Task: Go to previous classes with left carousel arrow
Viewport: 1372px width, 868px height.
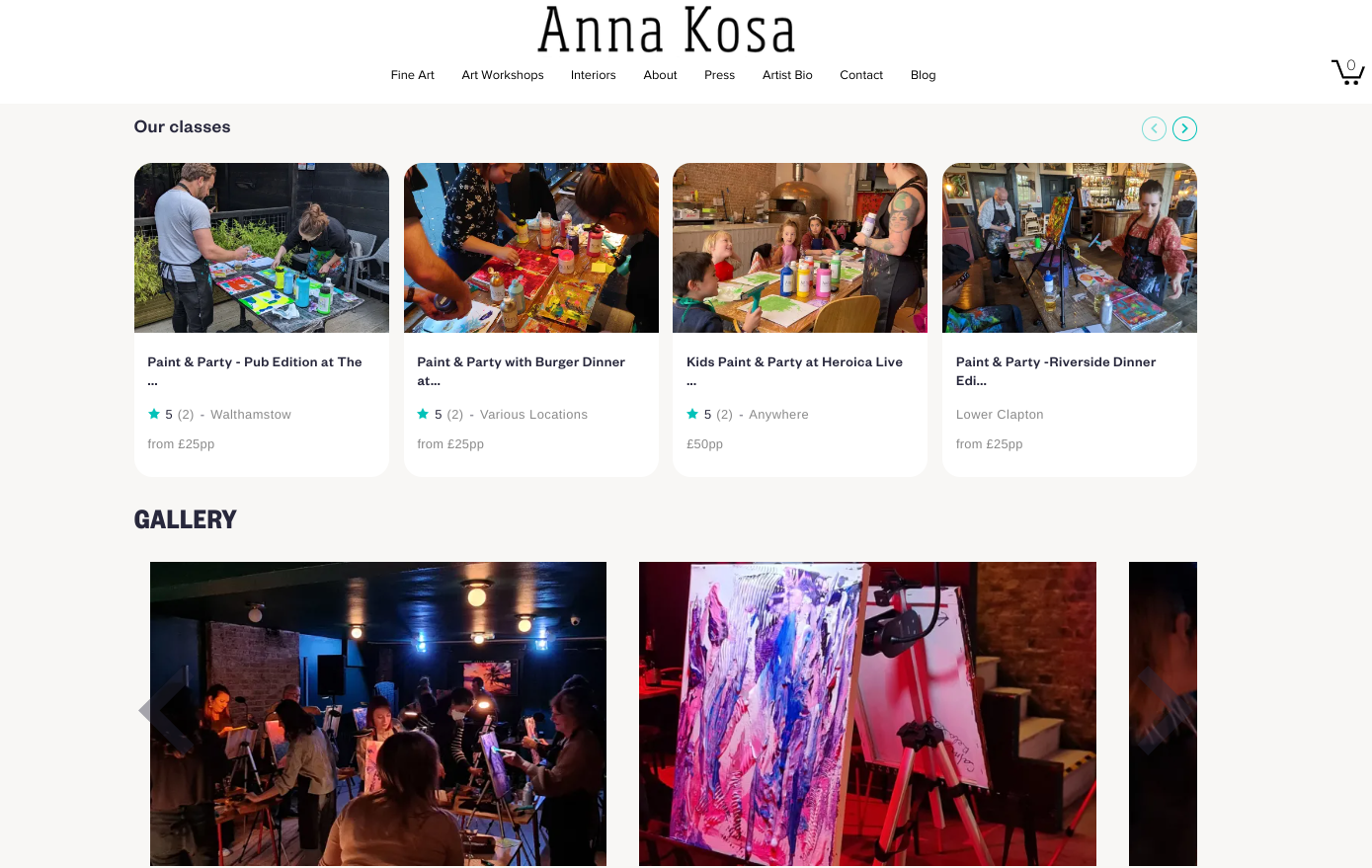Action: pyautogui.click(x=1154, y=128)
